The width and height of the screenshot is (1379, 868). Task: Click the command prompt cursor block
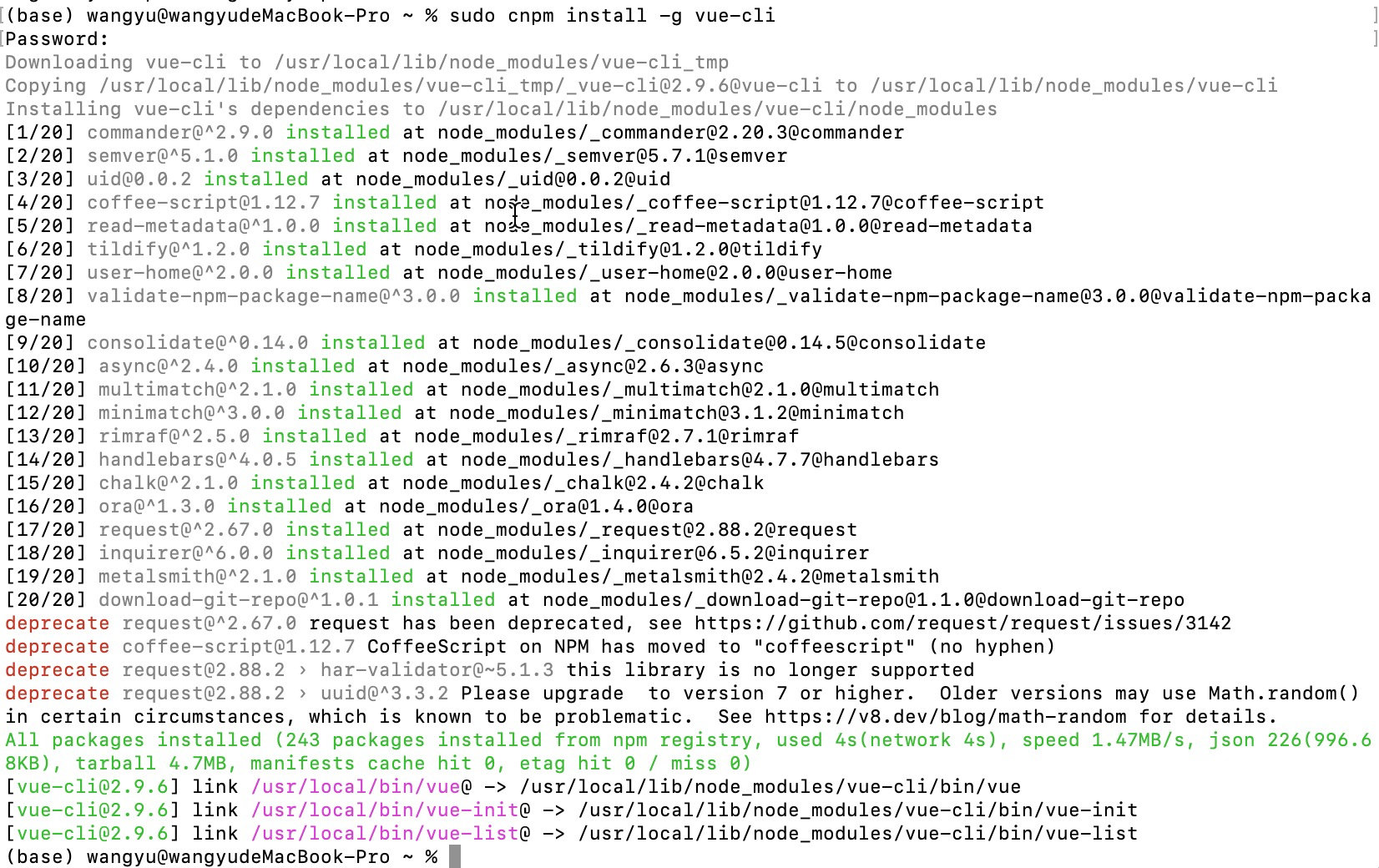click(455, 857)
